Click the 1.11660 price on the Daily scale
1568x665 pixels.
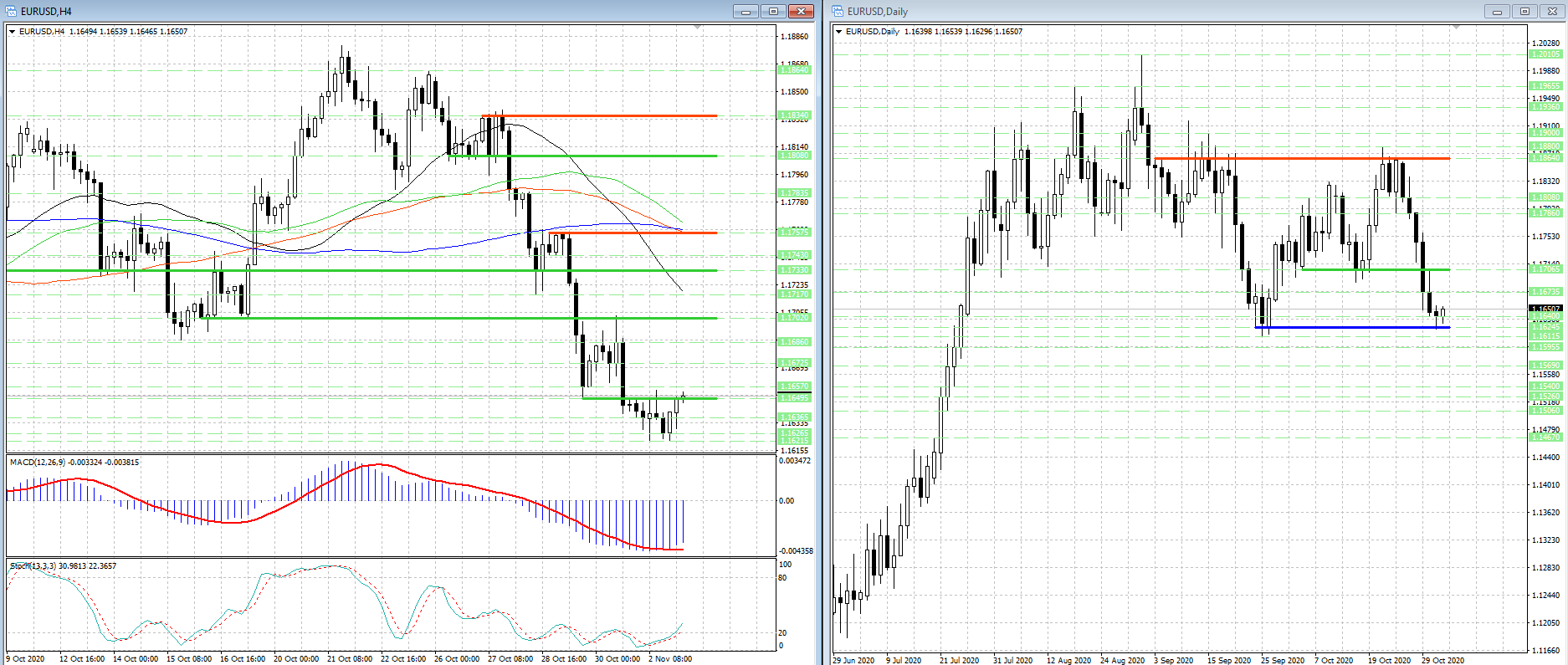(x=1545, y=650)
